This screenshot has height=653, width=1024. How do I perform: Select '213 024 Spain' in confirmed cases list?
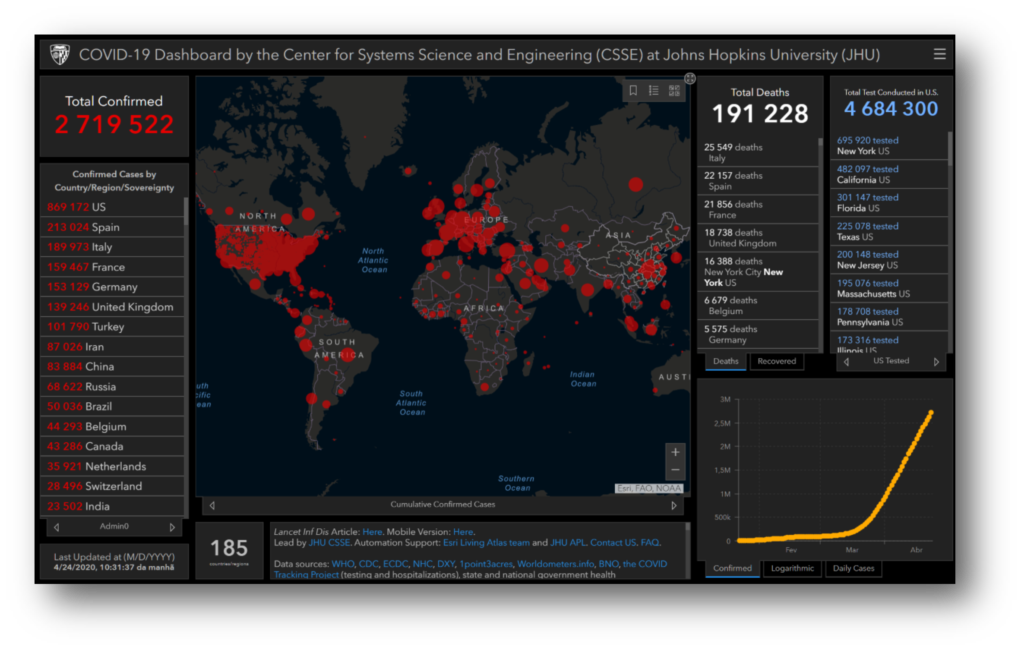(112, 227)
